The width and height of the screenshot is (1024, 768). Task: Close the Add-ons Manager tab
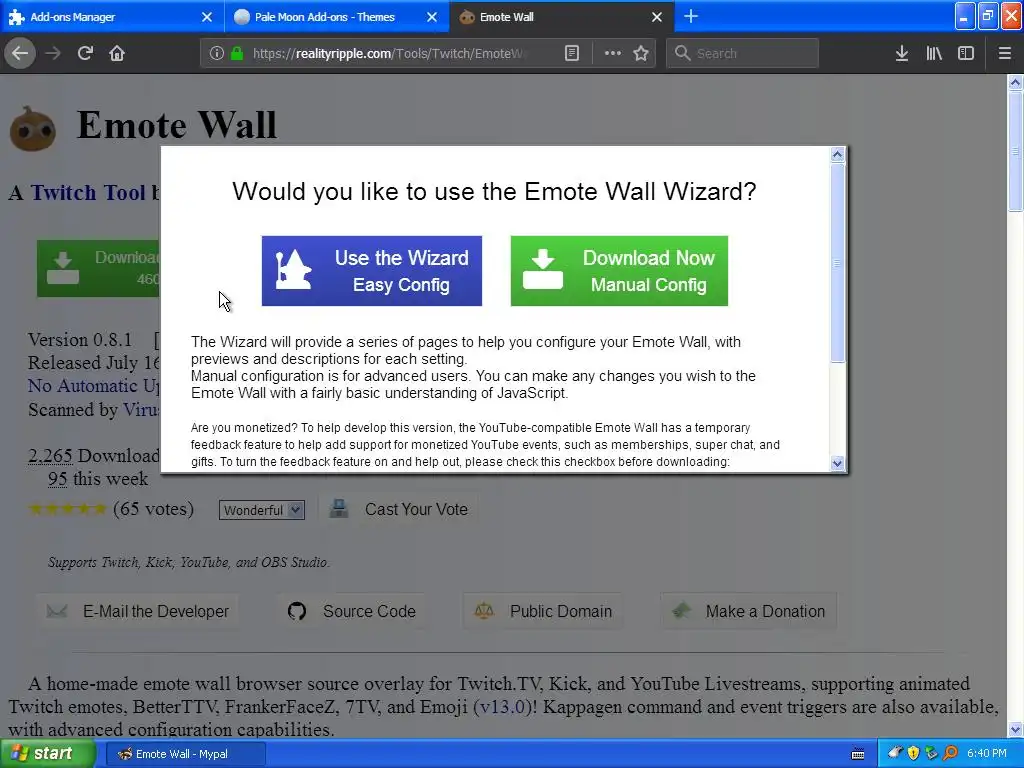(x=206, y=17)
